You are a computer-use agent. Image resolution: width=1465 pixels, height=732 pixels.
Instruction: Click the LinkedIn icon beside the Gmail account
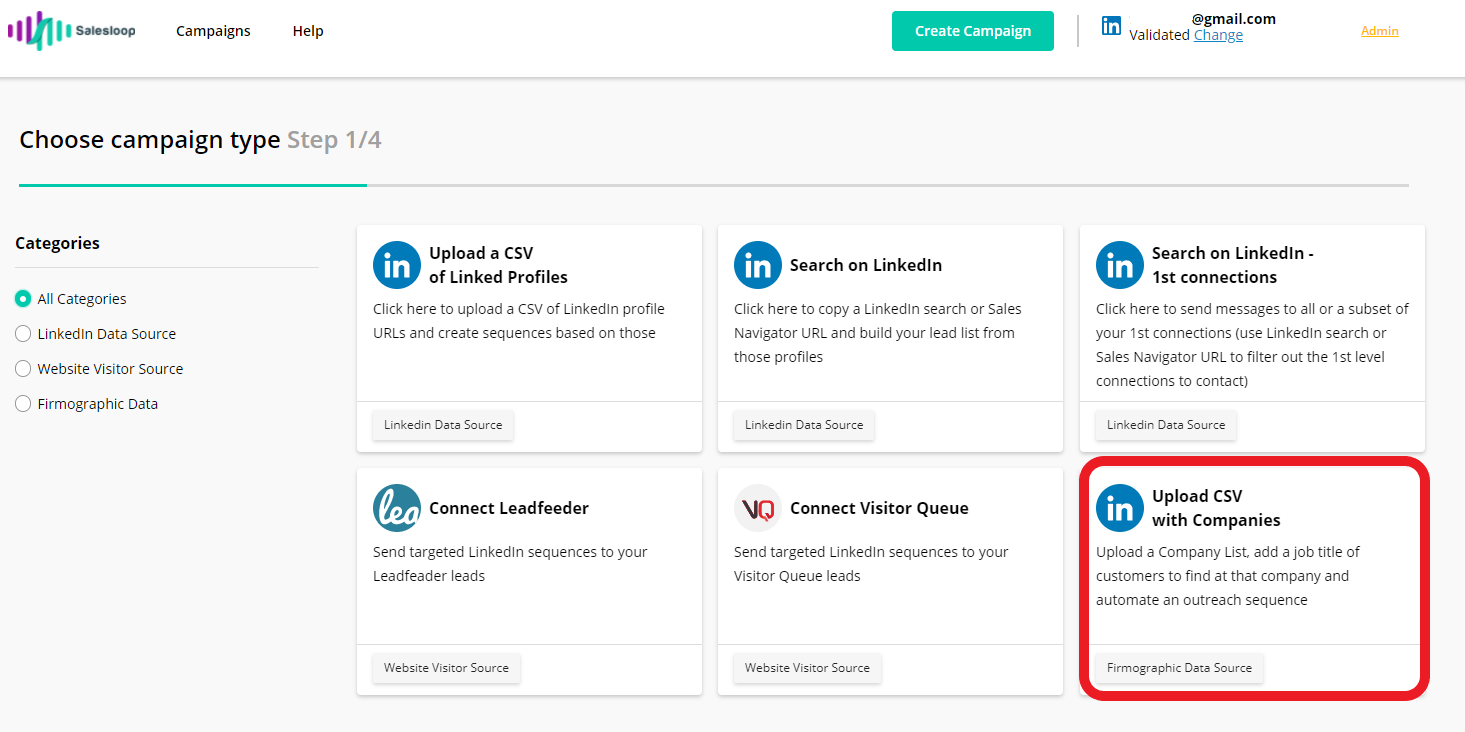(x=1111, y=26)
